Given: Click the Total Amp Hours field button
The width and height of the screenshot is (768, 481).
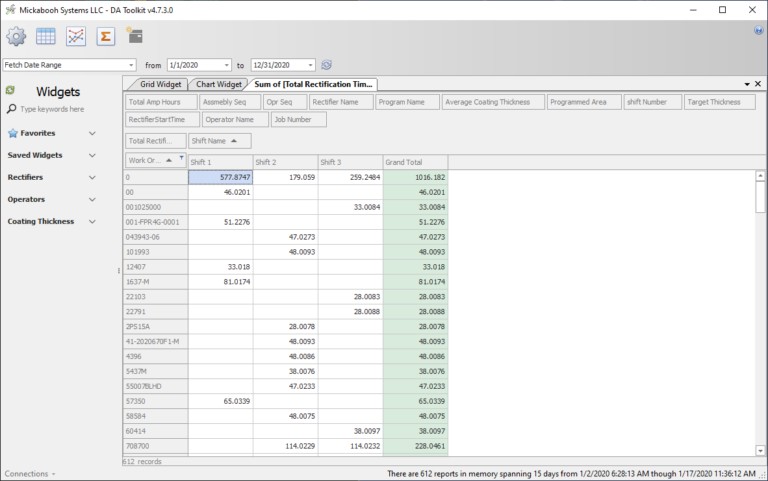Looking at the screenshot, I should (x=161, y=102).
